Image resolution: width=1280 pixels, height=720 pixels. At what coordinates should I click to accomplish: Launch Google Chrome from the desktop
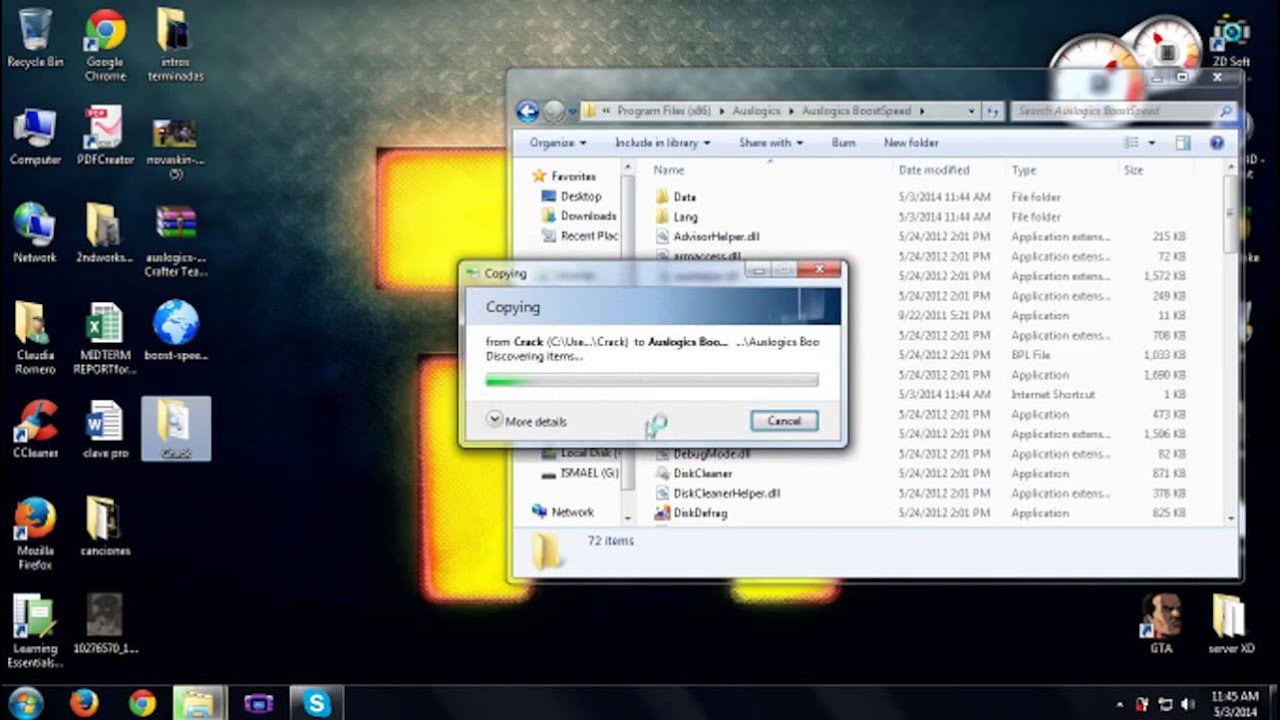[105, 45]
